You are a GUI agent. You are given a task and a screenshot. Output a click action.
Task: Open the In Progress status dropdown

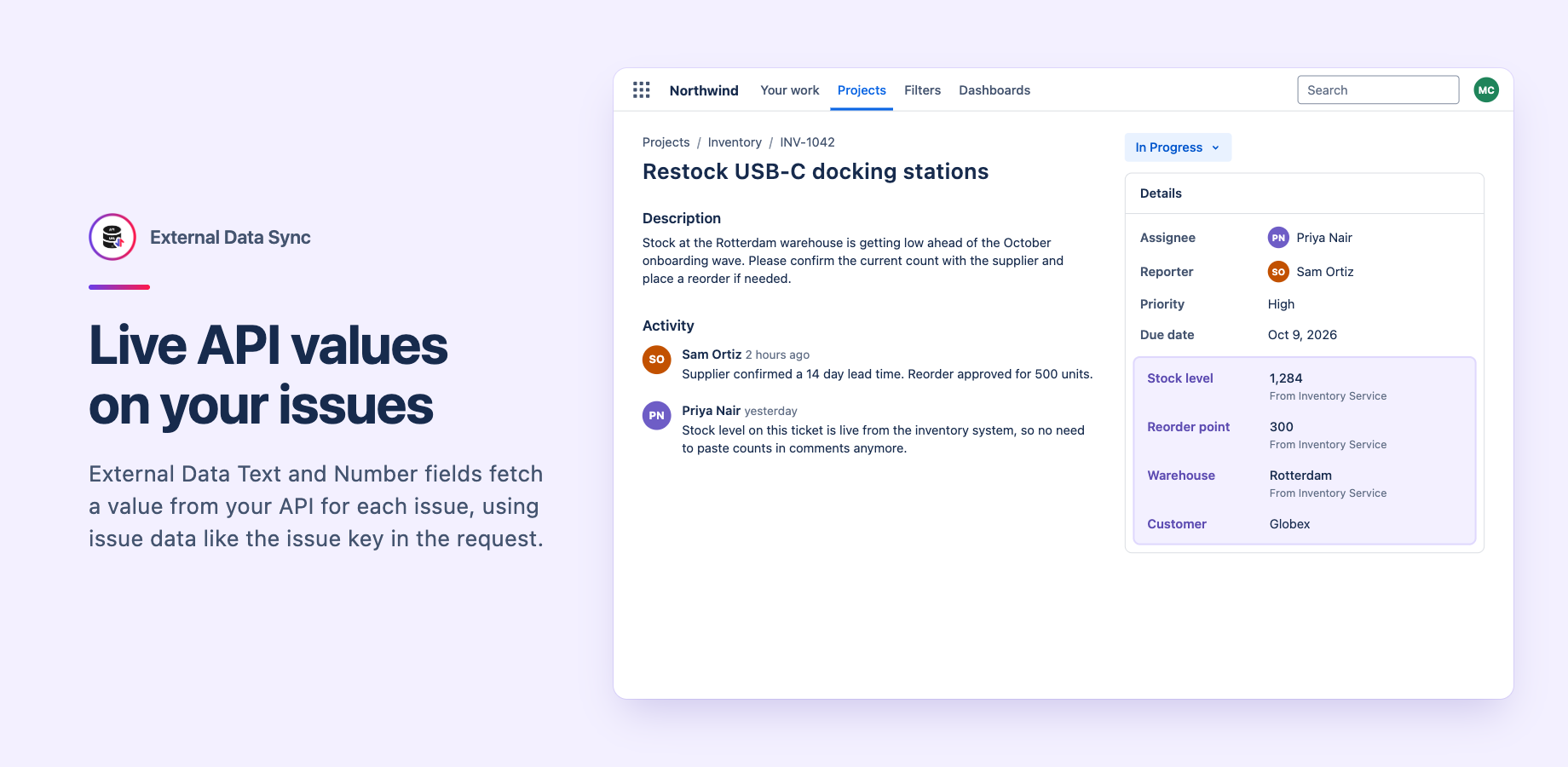pyautogui.click(x=1178, y=147)
